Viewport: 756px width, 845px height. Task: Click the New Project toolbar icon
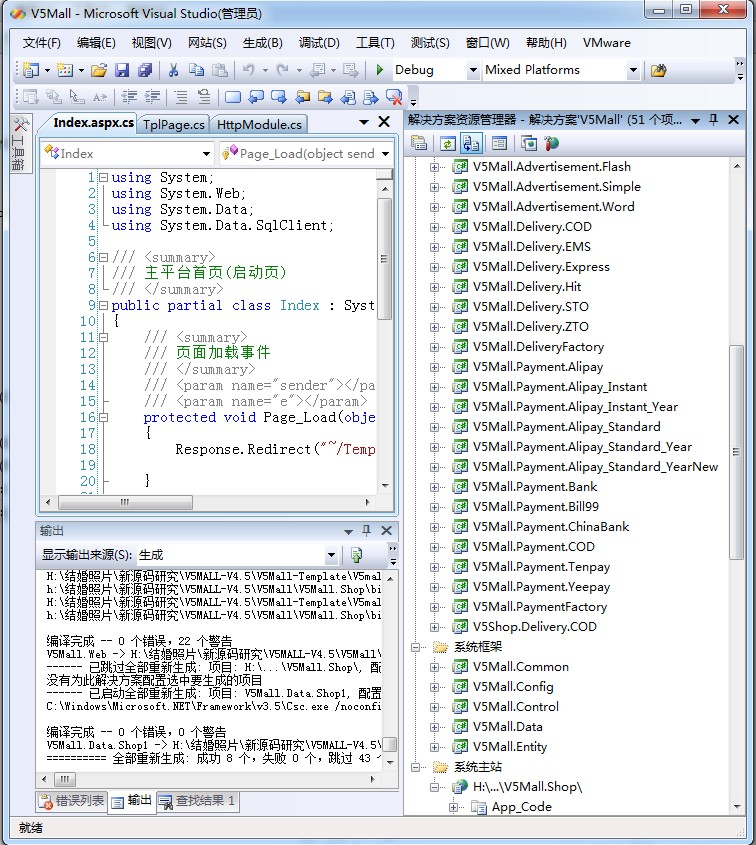pyautogui.click(x=32, y=70)
